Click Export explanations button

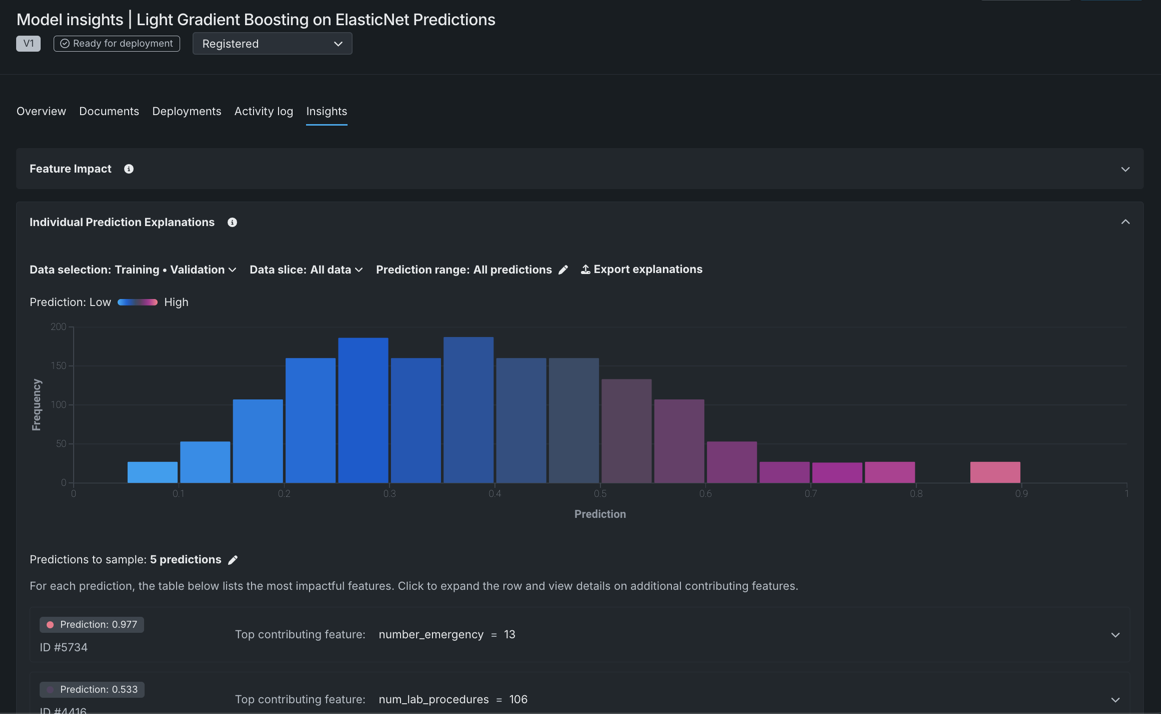pos(642,270)
